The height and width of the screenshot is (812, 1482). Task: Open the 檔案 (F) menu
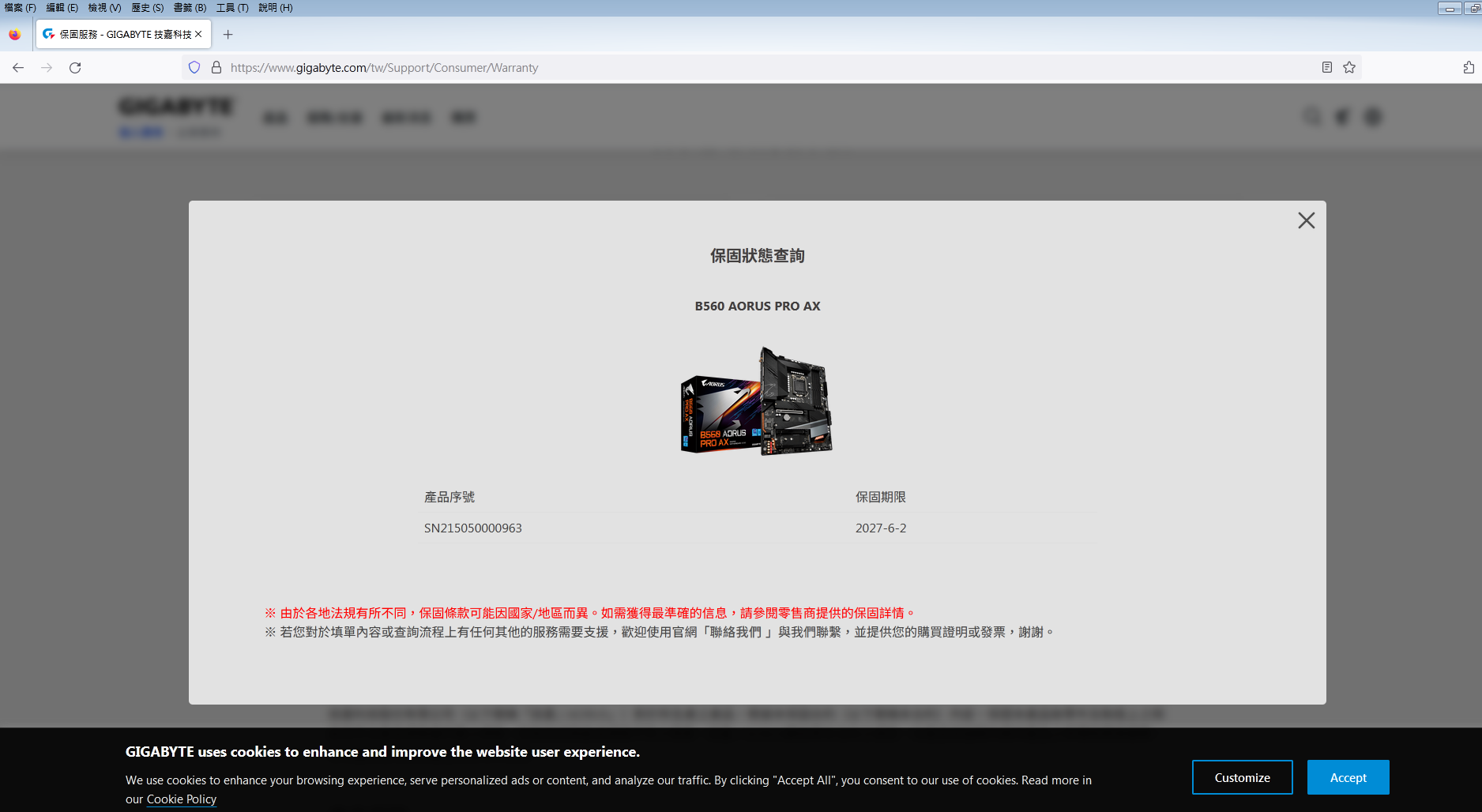[x=21, y=8]
